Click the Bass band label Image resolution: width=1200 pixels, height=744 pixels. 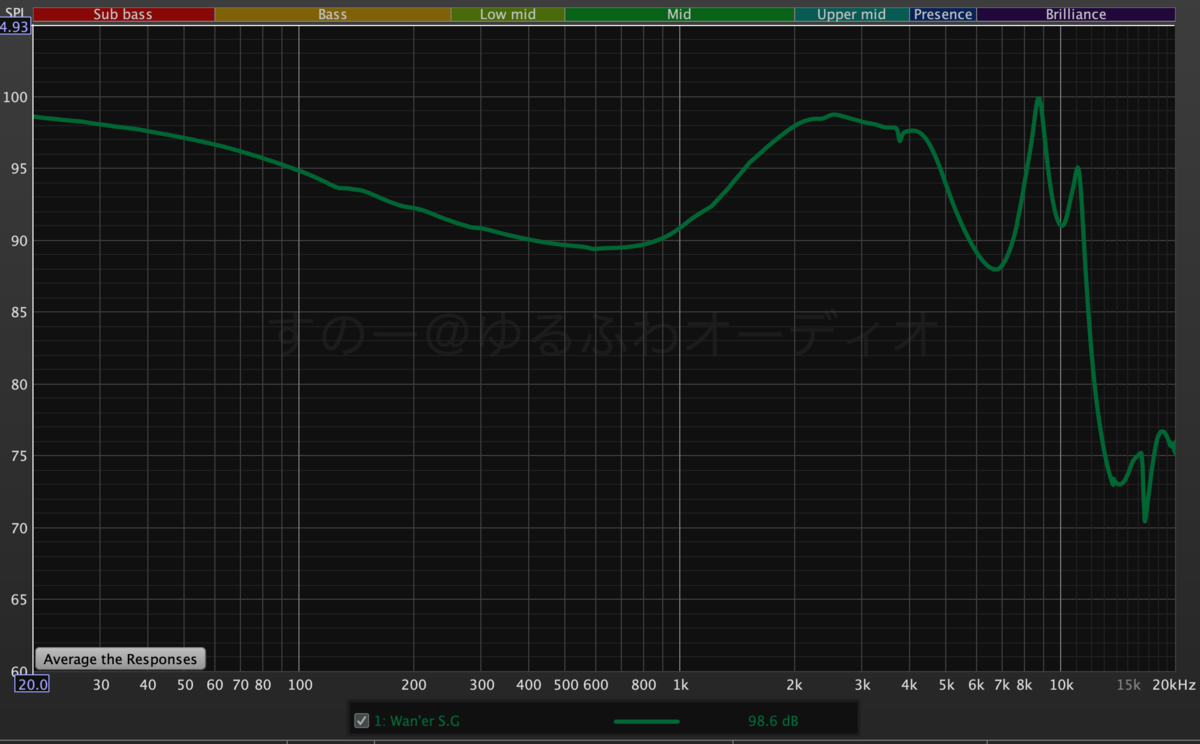pos(333,14)
